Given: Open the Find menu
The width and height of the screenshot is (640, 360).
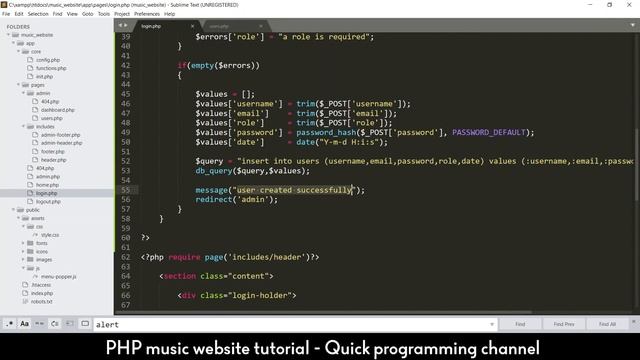Looking at the screenshot, I should (x=58, y=14).
